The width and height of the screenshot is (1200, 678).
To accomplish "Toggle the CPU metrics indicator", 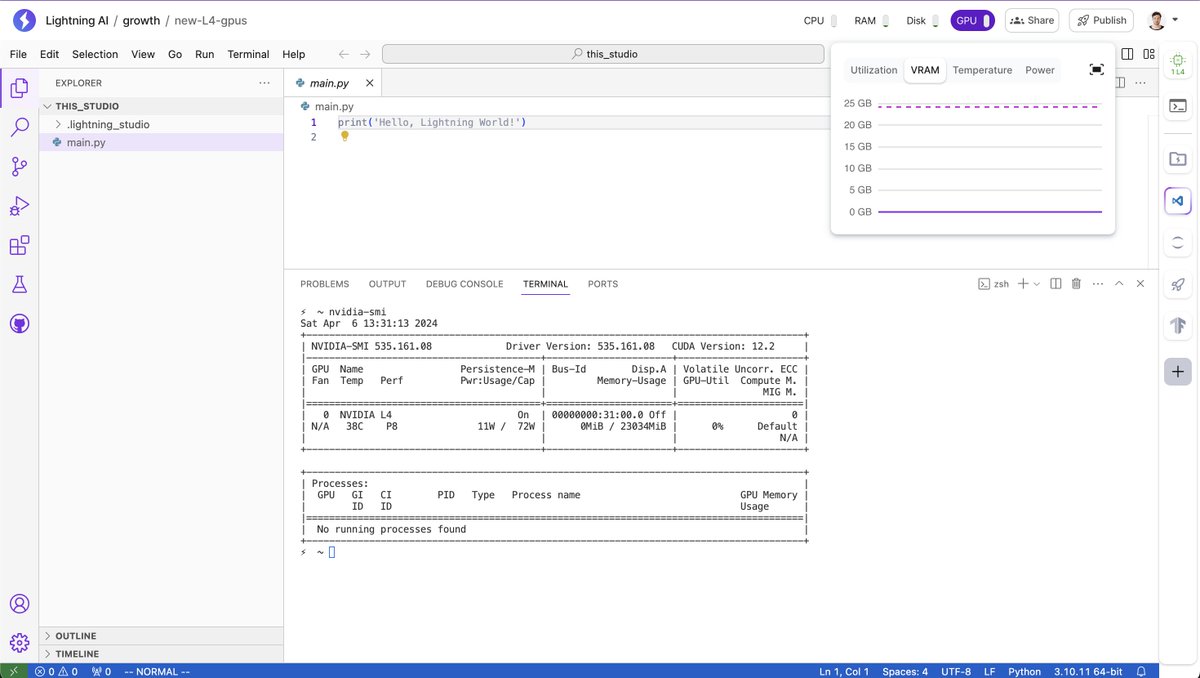I will click(818, 20).
